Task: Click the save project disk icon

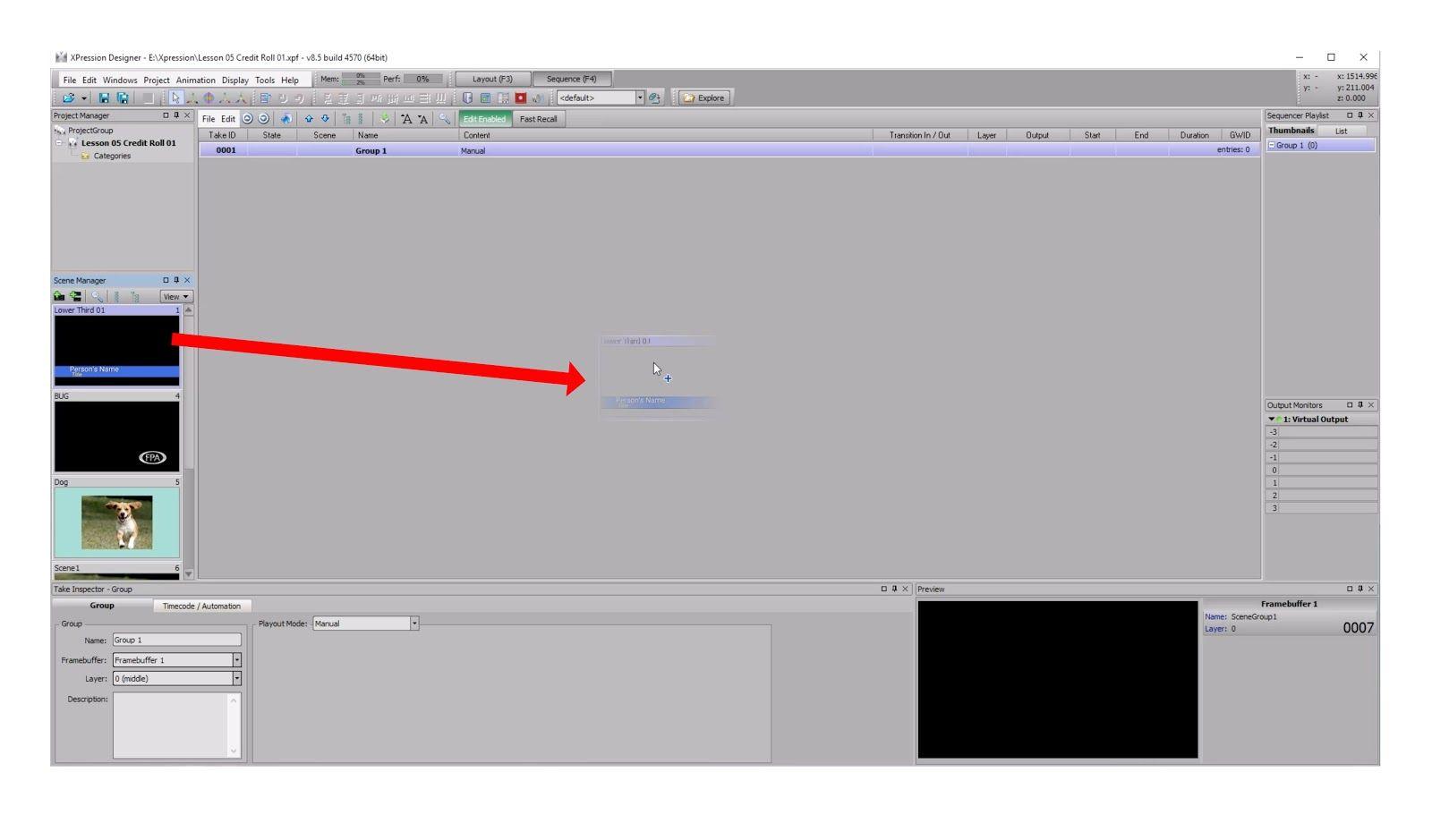Action: 104,98
